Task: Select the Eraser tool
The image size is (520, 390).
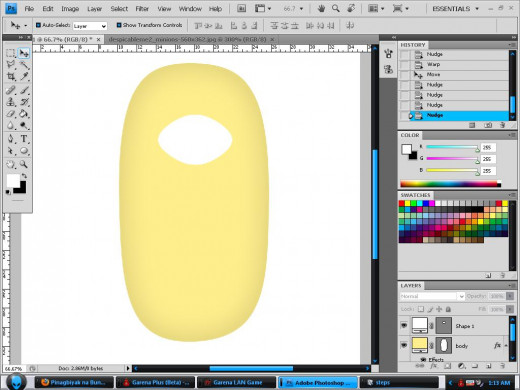Action: pos(11,114)
